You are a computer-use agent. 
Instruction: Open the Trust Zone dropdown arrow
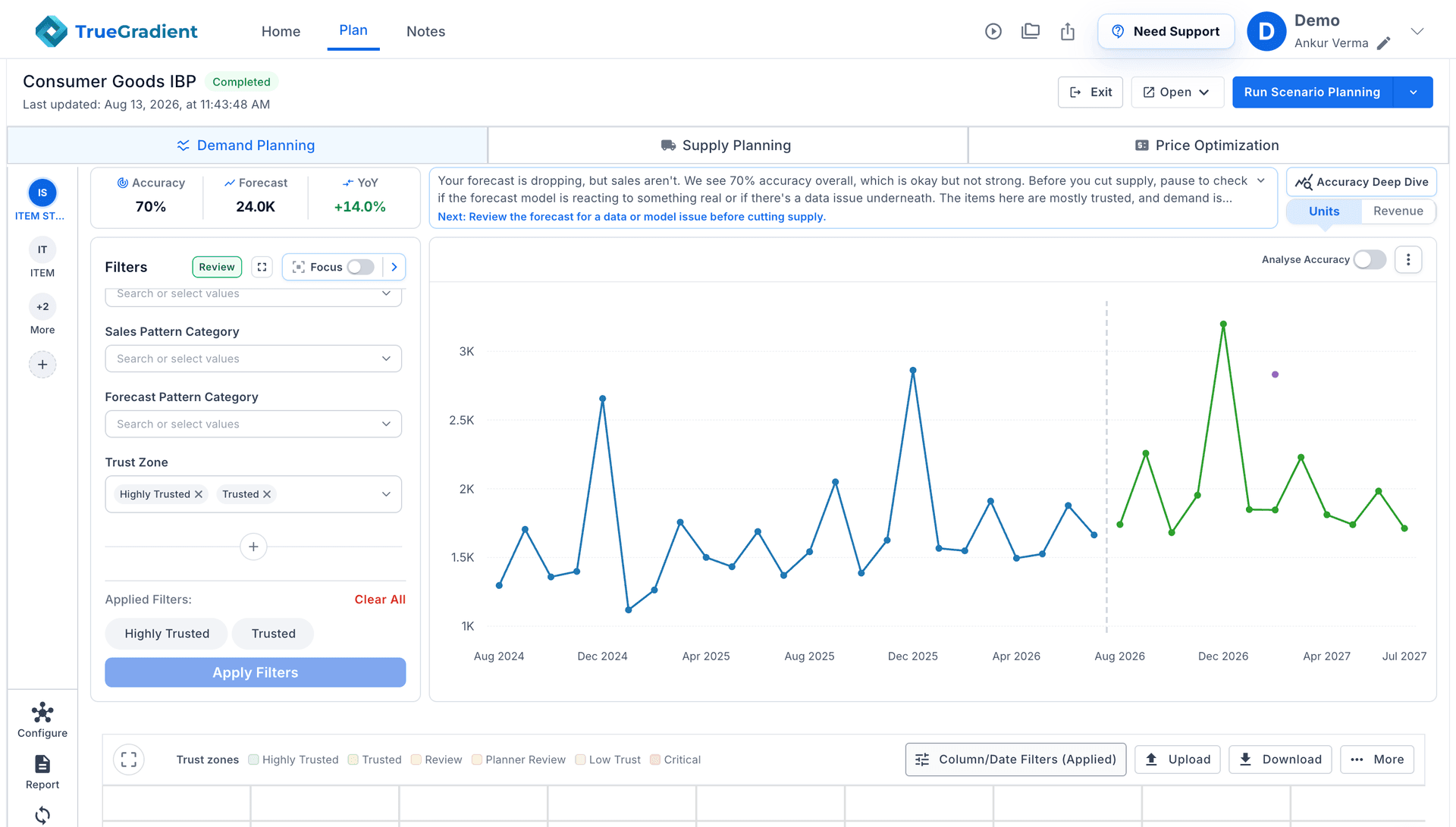pos(386,494)
